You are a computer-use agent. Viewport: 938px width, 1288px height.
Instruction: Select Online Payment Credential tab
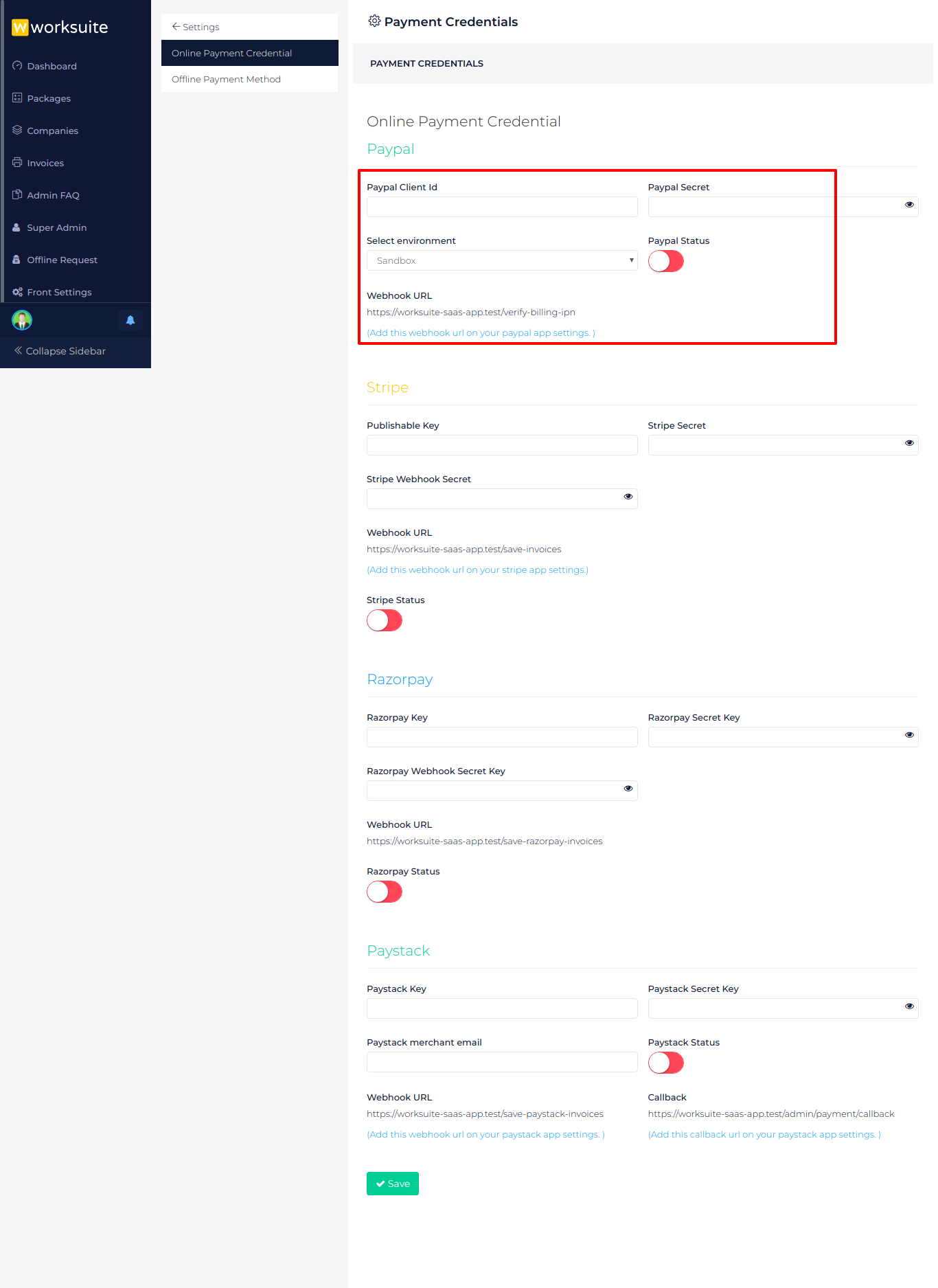[x=250, y=53]
